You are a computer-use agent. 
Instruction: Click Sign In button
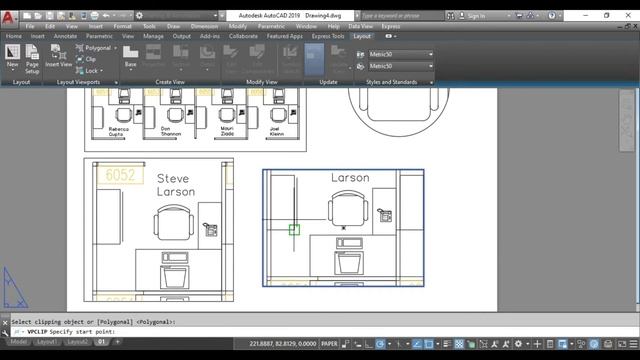[x=473, y=16]
